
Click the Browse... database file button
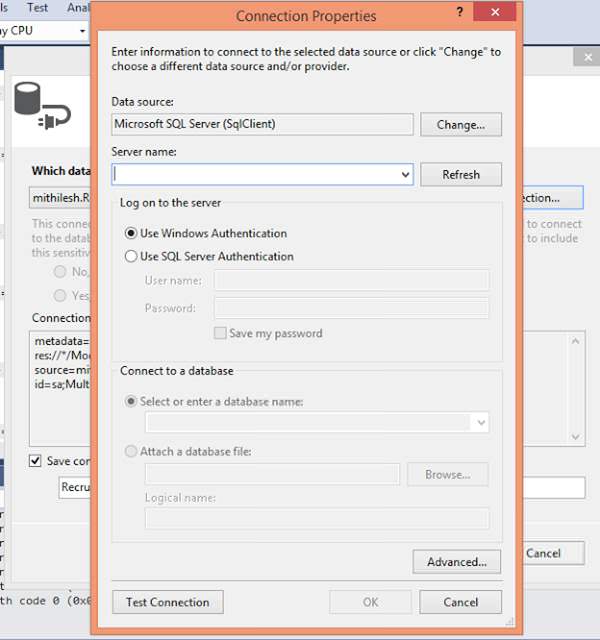point(448,474)
